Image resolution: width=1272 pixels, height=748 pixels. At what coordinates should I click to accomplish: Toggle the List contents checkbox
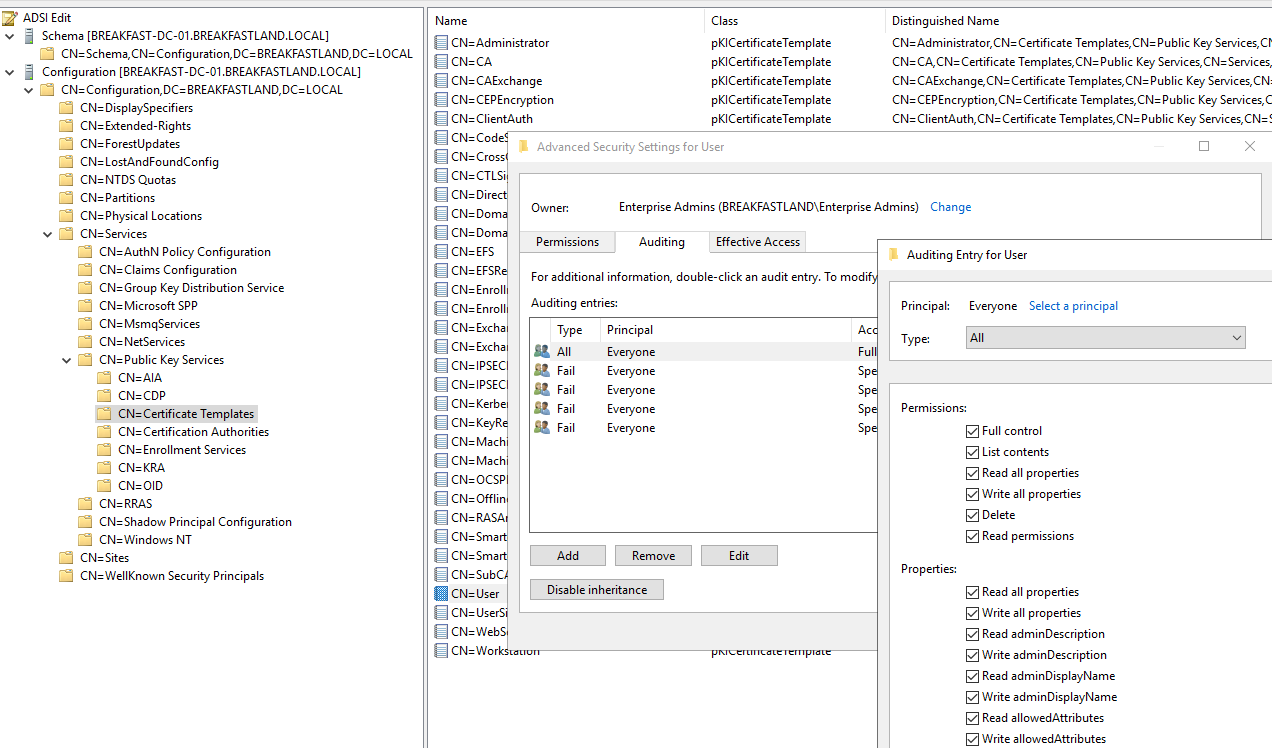[x=973, y=452]
